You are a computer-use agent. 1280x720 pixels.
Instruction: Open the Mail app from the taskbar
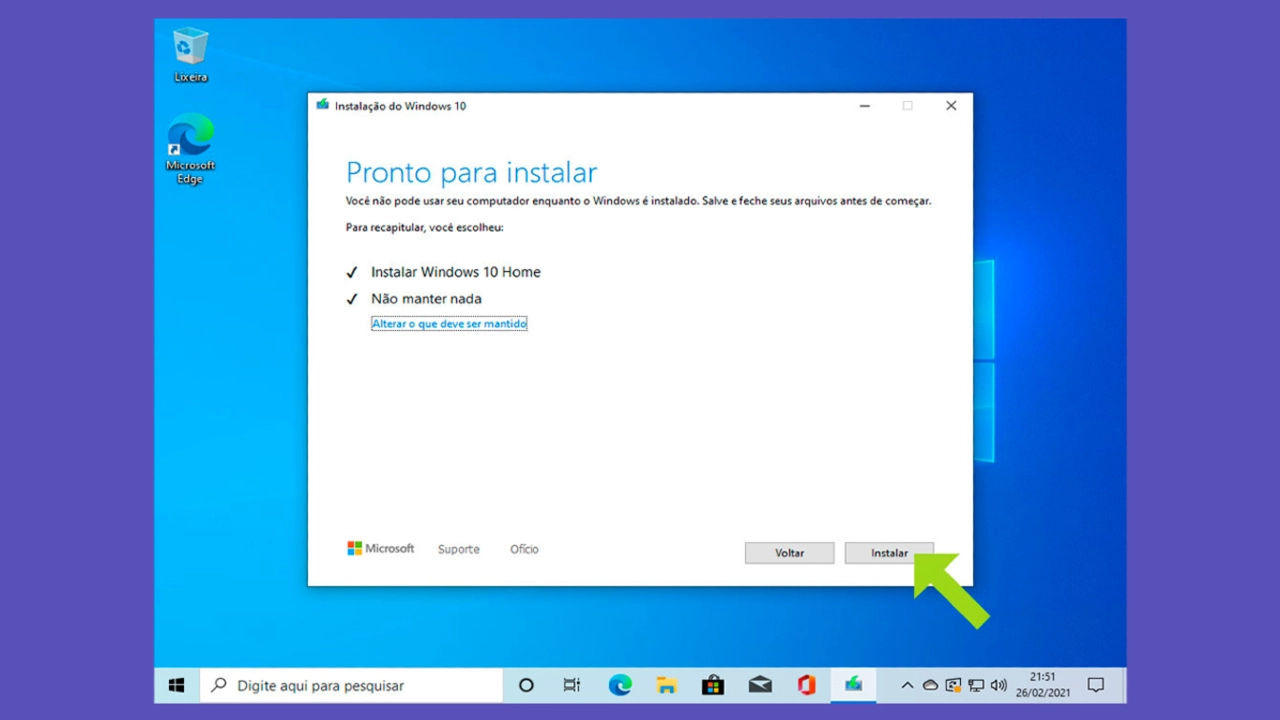760,685
